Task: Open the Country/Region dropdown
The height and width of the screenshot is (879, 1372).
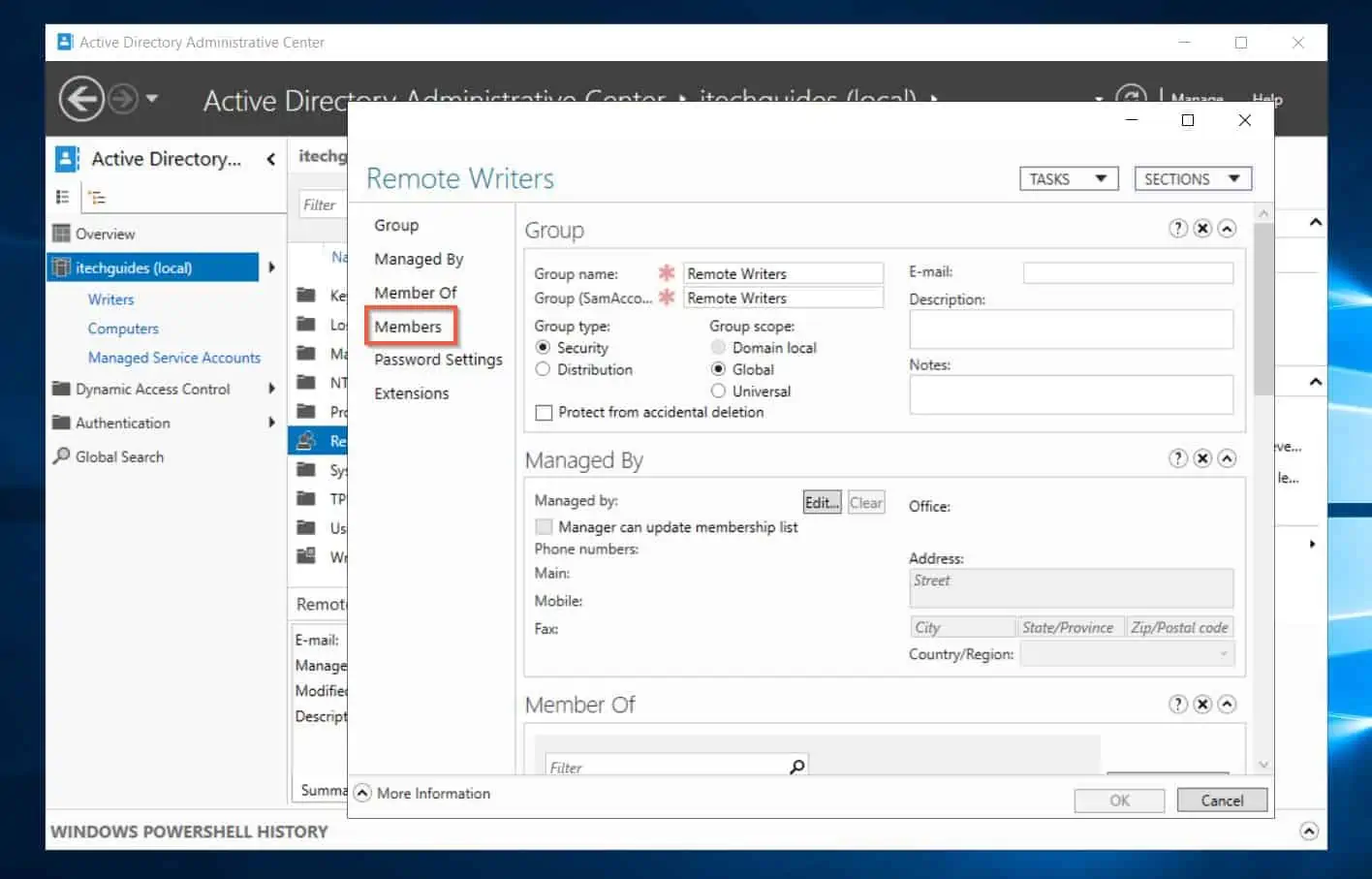Action: (1127, 654)
